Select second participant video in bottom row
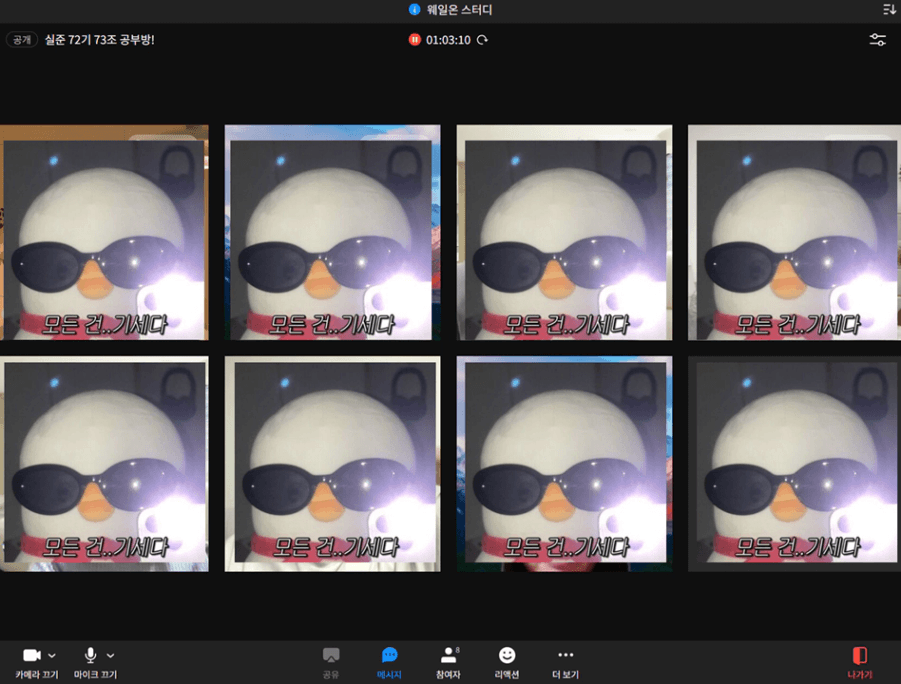The image size is (901, 684). pos(332,464)
